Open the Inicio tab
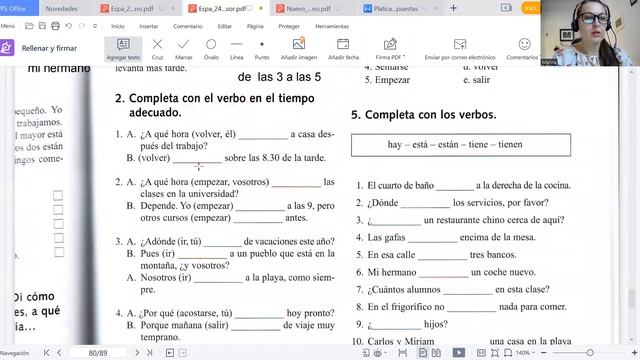Screen dimensions: 640x360 pyautogui.click(x=118, y=26)
